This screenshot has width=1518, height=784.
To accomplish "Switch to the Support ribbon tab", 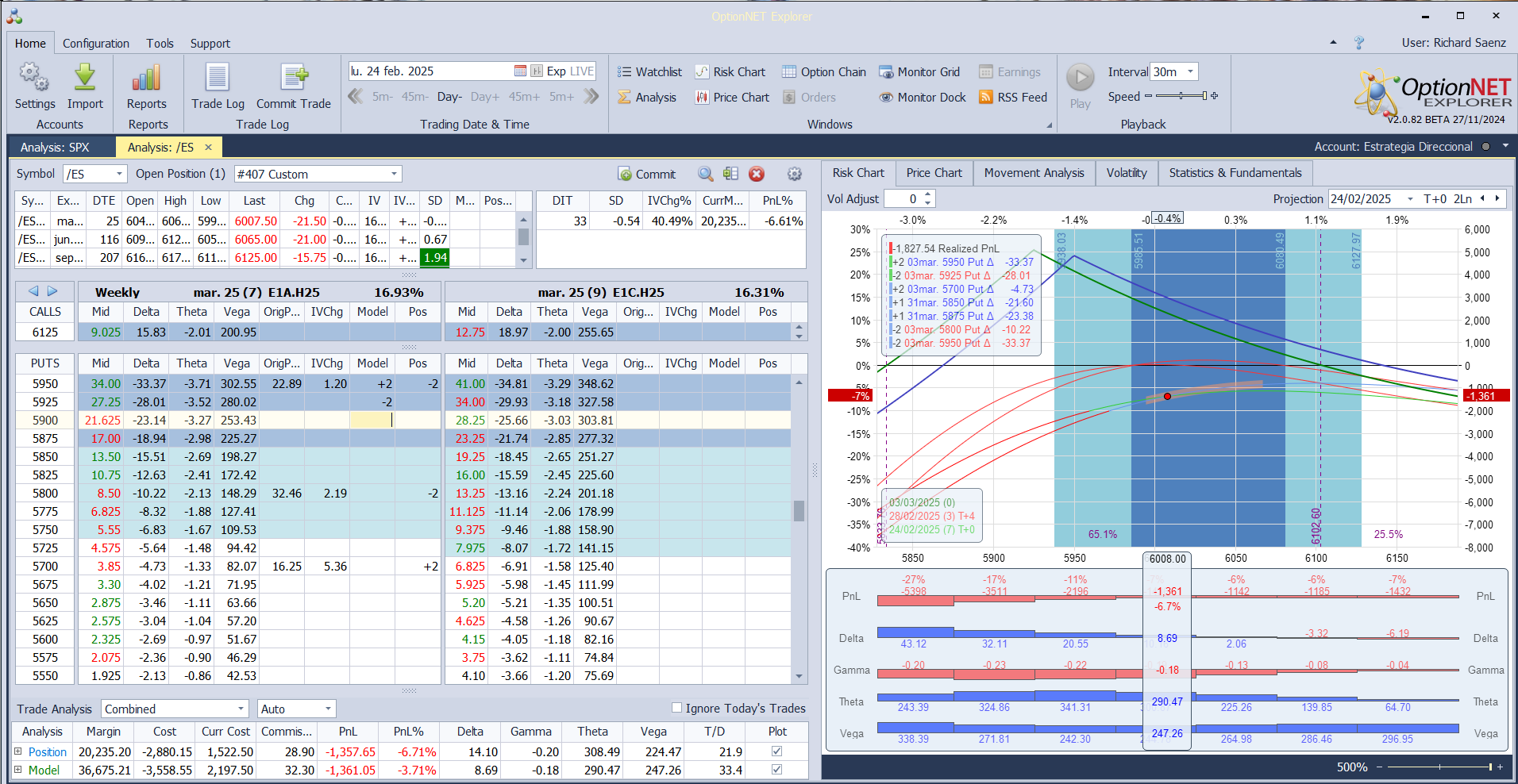I will coord(210,44).
